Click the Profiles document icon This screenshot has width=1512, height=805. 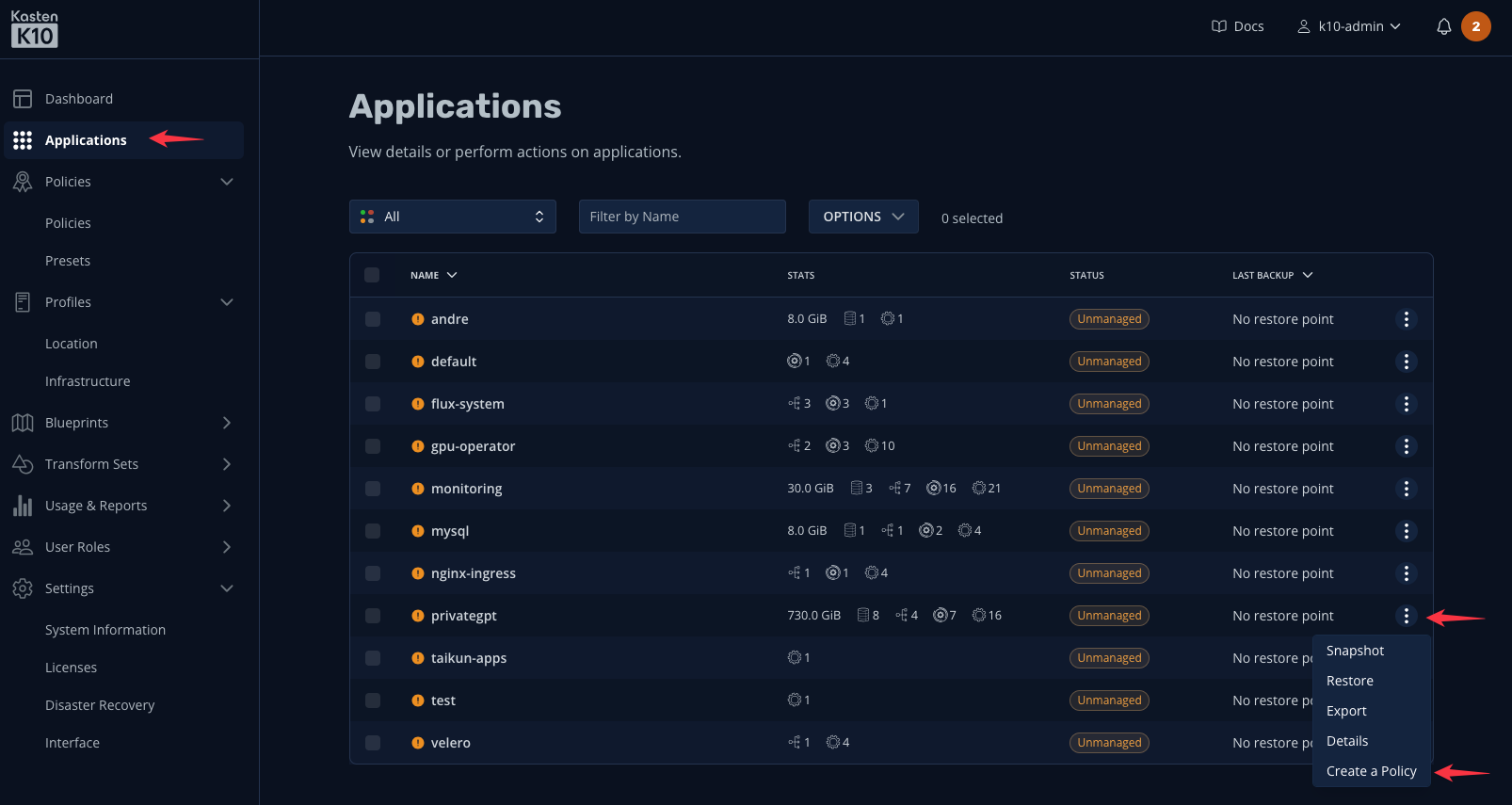pos(23,302)
